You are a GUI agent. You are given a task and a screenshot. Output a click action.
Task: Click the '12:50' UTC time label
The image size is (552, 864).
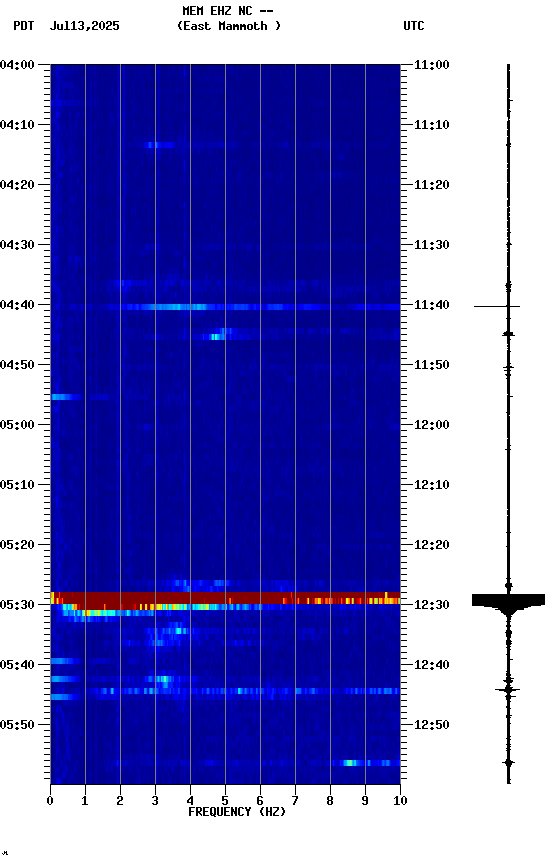[432, 725]
